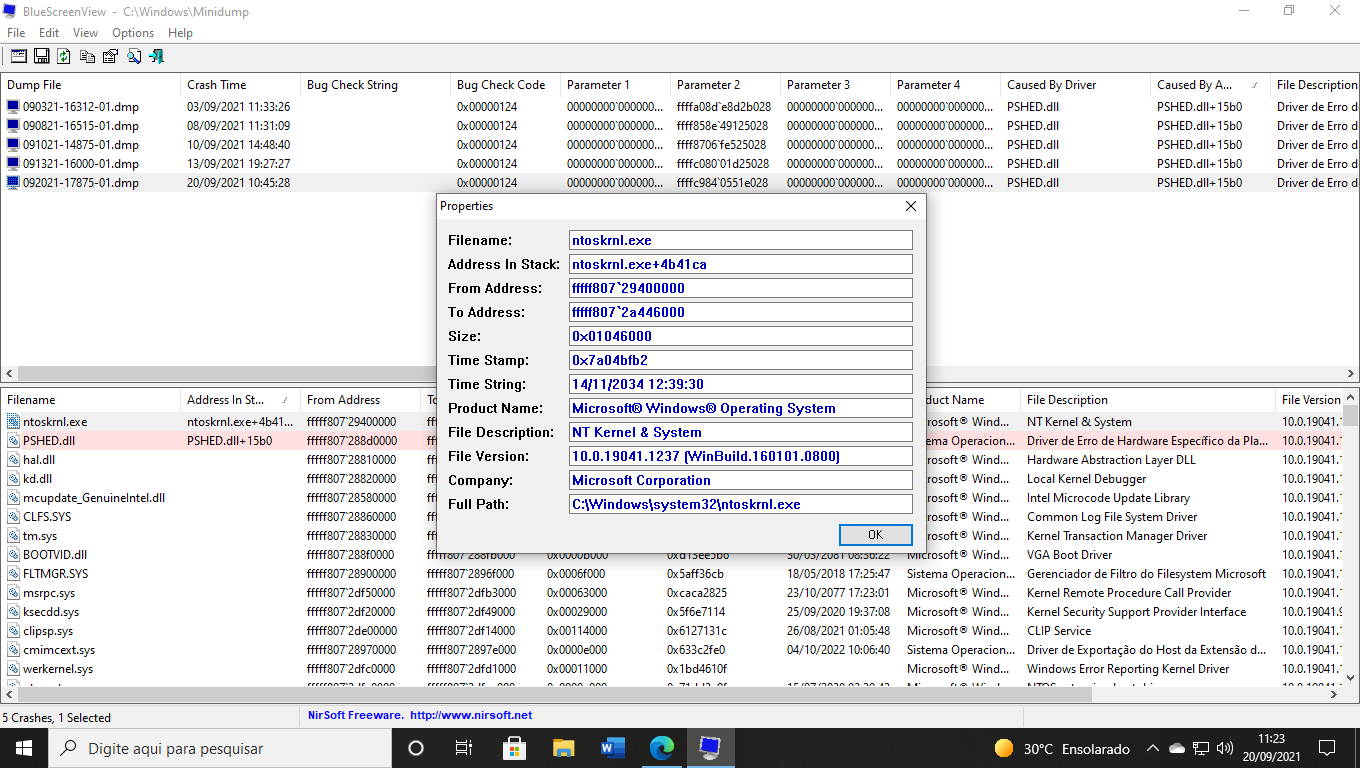
Task: Open the notification center icon
Action: point(1327,748)
